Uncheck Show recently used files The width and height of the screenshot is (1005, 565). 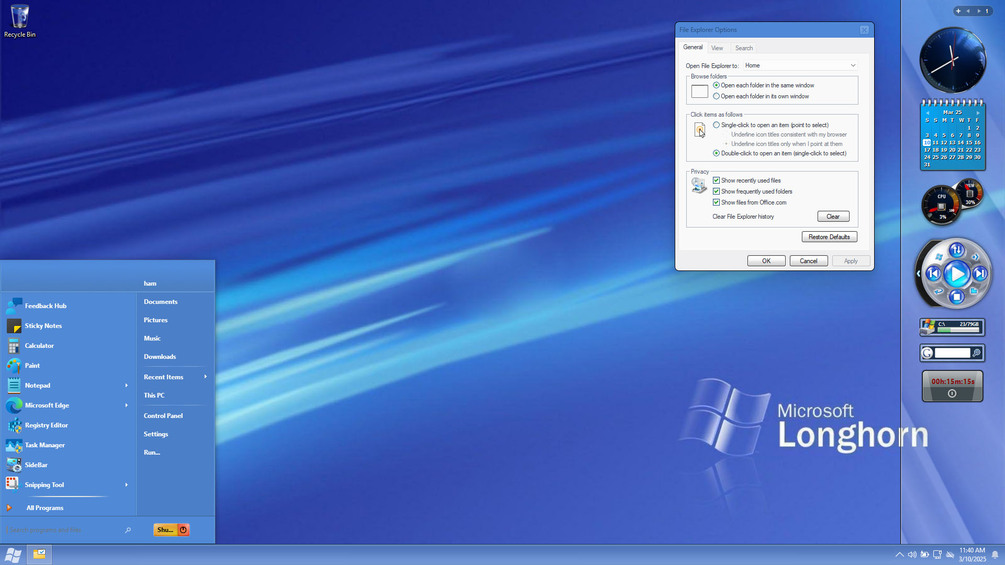716,181
